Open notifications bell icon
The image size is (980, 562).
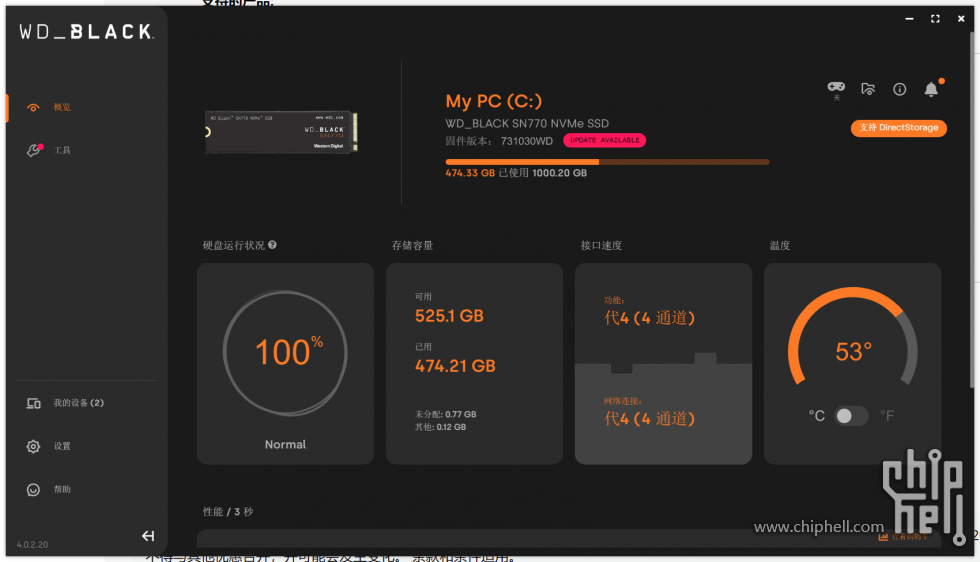pos(931,89)
